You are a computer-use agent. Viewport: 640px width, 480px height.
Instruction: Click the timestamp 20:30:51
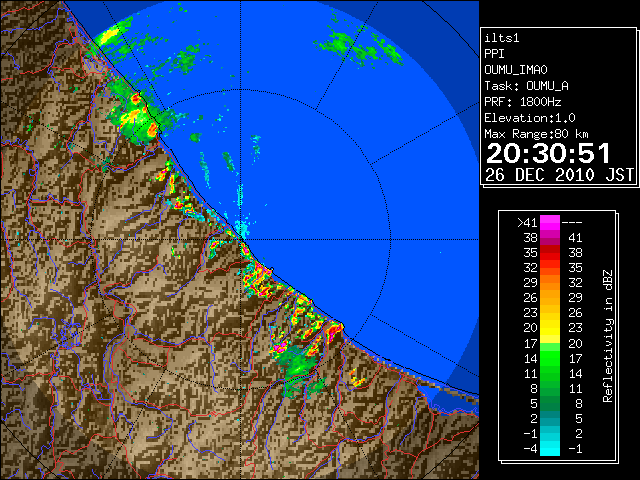[x=548, y=154]
